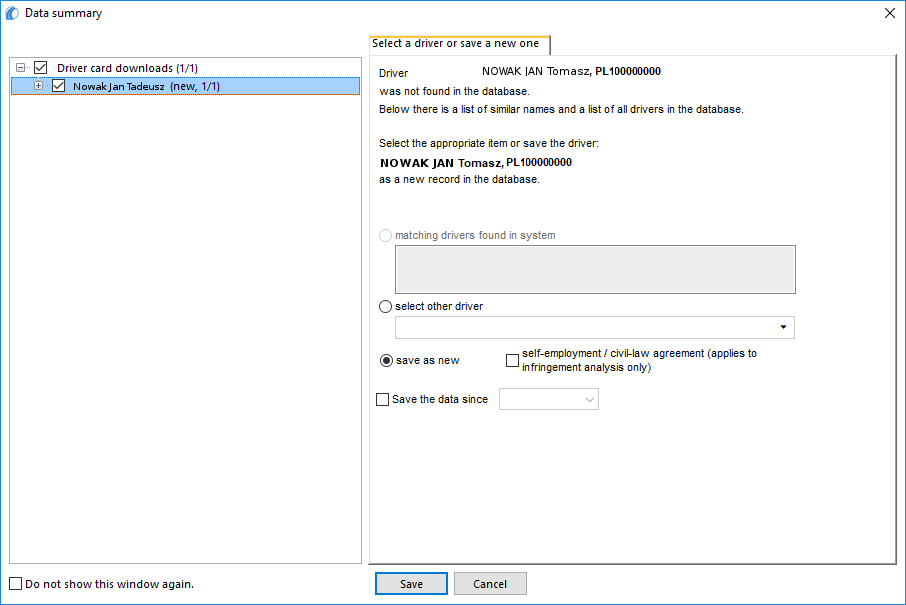Viewport: 906px width, 605px height.
Task: Close the Data summary window
Action: point(890,13)
